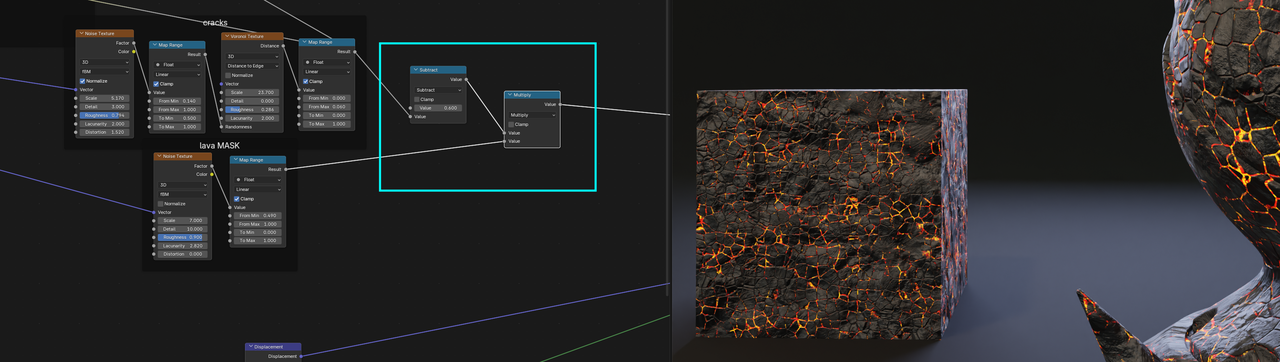Toggle Normalize on the cracks Noise Texture node
This screenshot has width=1280, height=362.
pyautogui.click(x=82, y=81)
